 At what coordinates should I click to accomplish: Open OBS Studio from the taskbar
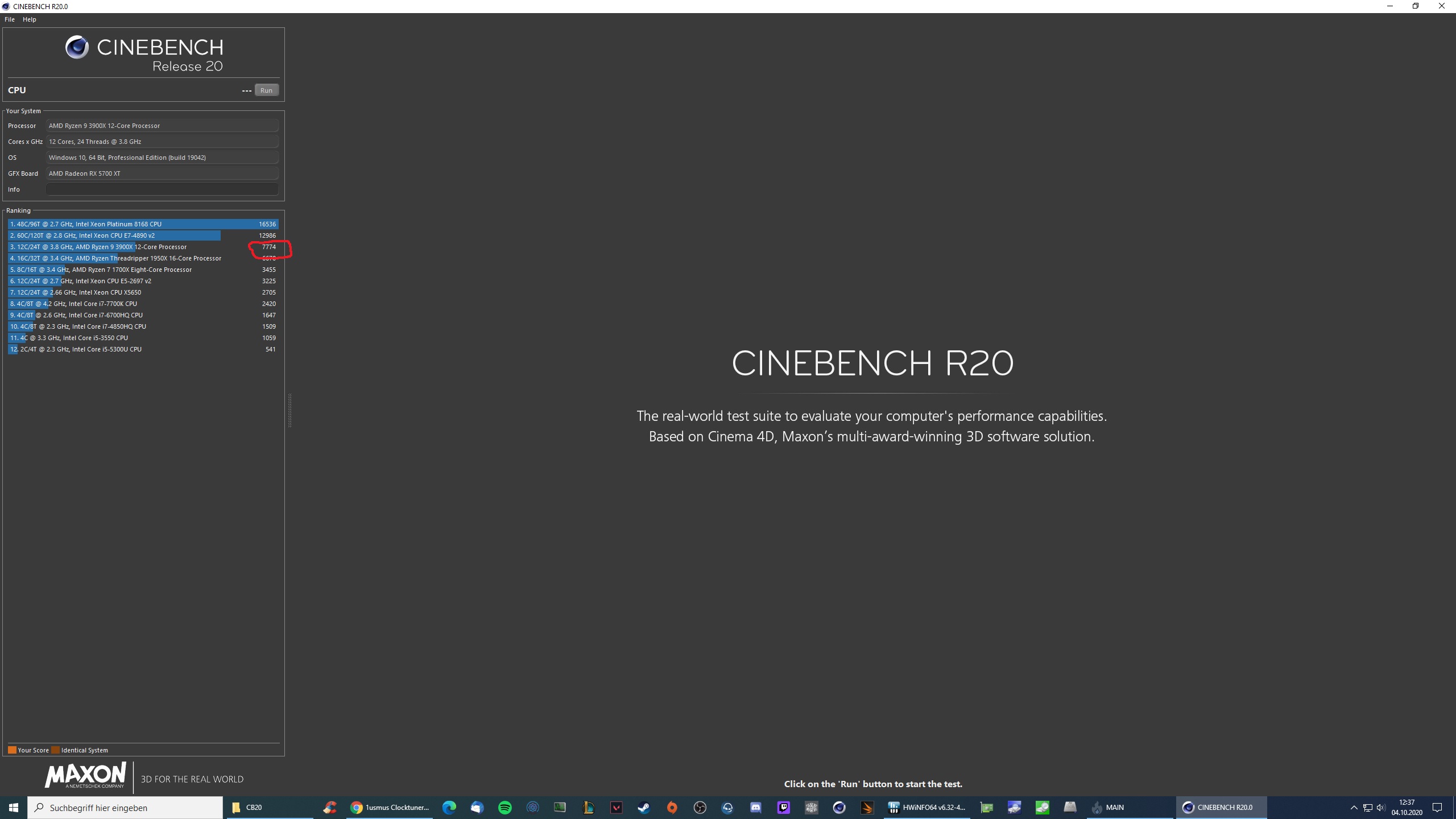click(x=700, y=808)
